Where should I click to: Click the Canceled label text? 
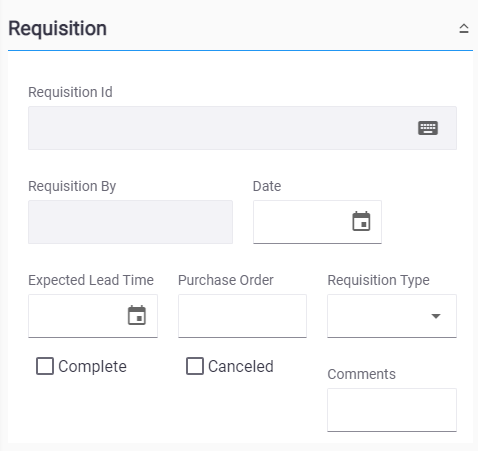(241, 366)
